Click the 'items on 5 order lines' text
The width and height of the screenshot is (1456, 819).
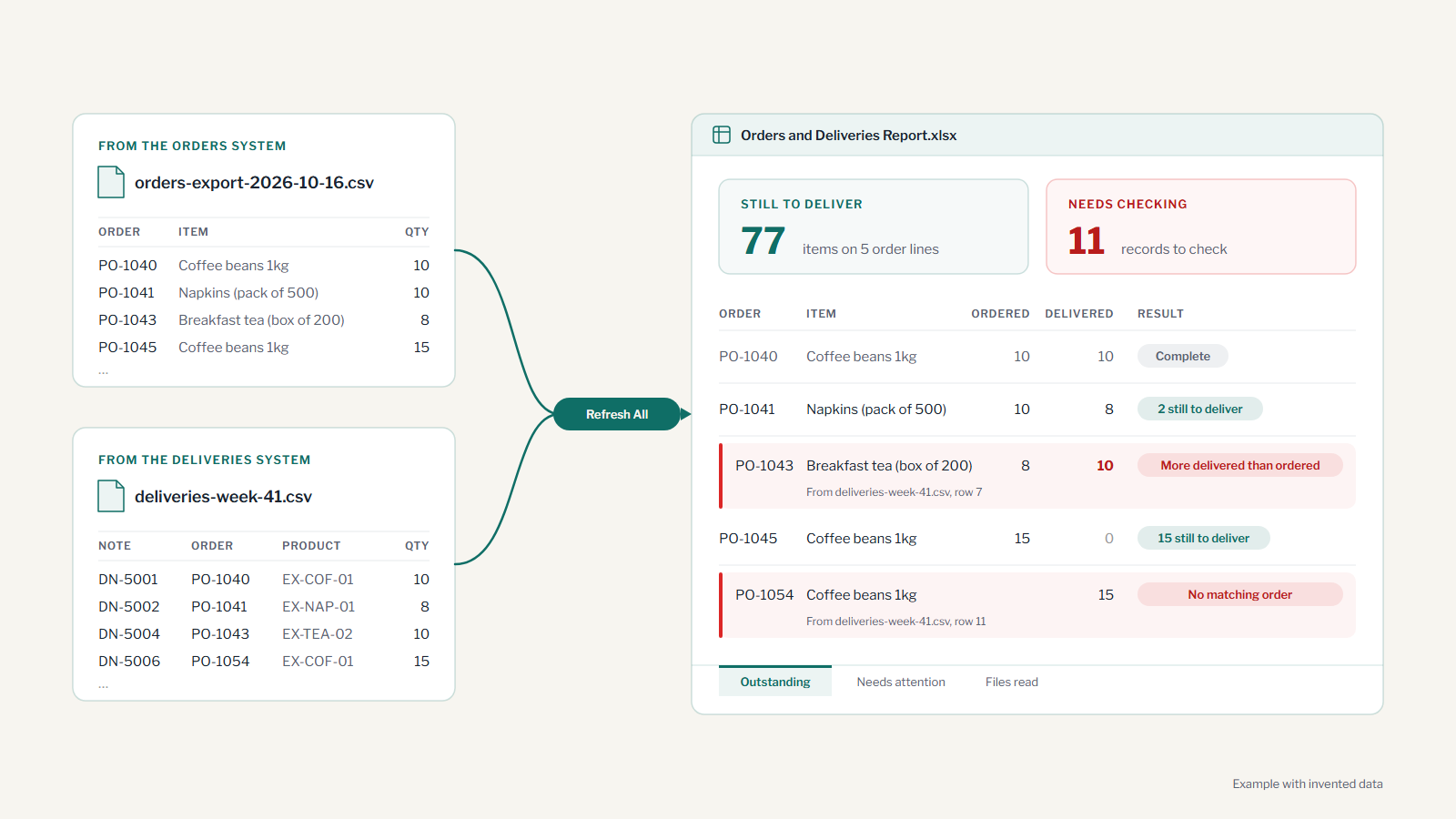tap(871, 249)
